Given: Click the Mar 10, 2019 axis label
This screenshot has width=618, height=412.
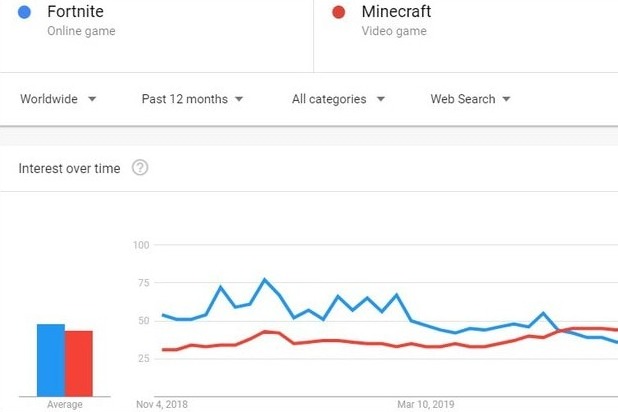Looking at the screenshot, I should coord(426,405).
